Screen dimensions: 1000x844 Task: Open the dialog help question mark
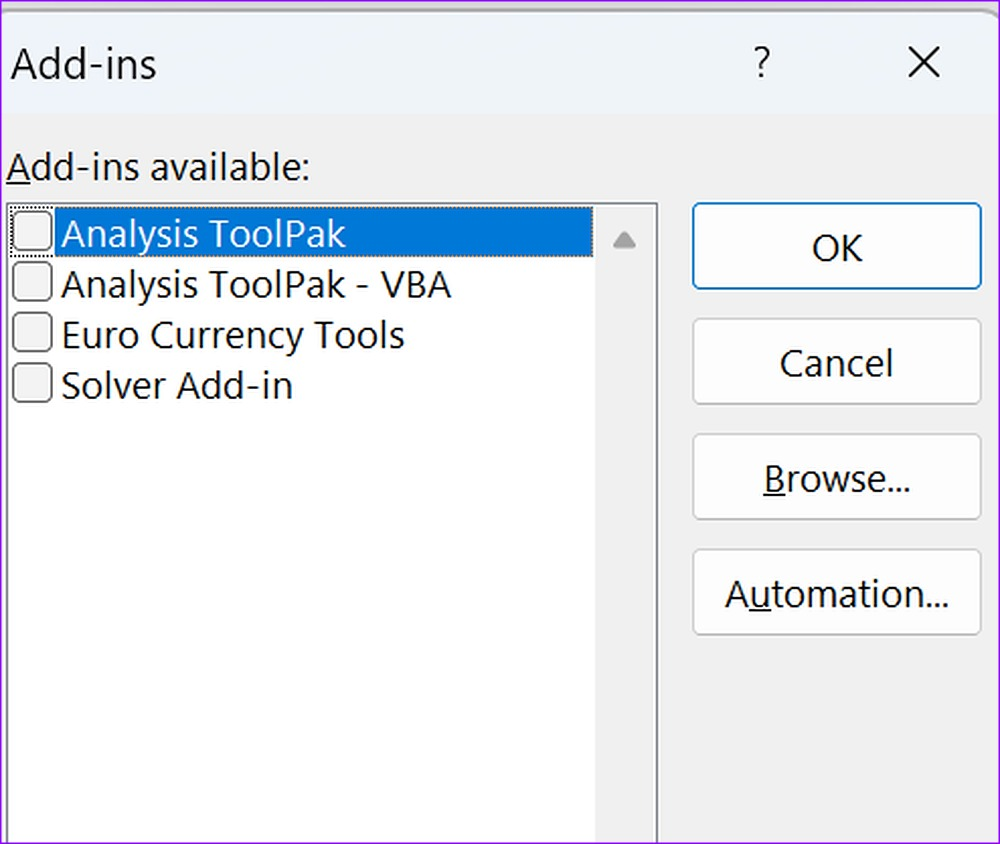[x=761, y=63]
